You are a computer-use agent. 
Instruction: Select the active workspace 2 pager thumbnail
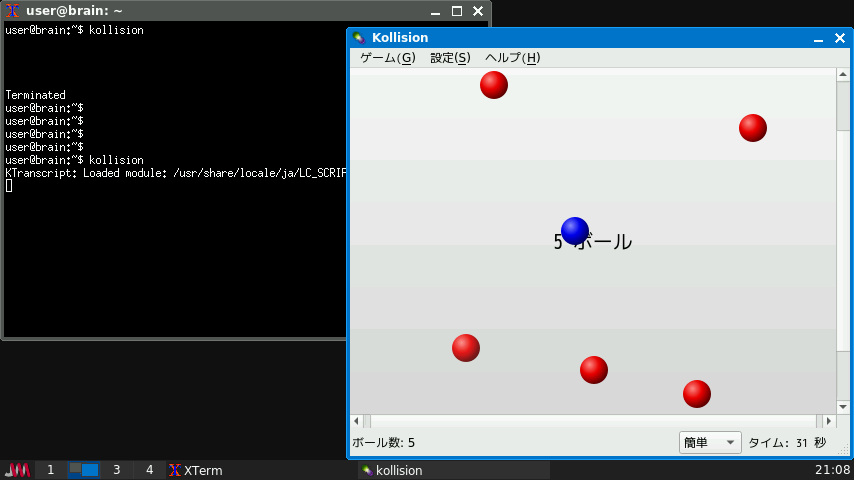pyautogui.click(x=83, y=470)
